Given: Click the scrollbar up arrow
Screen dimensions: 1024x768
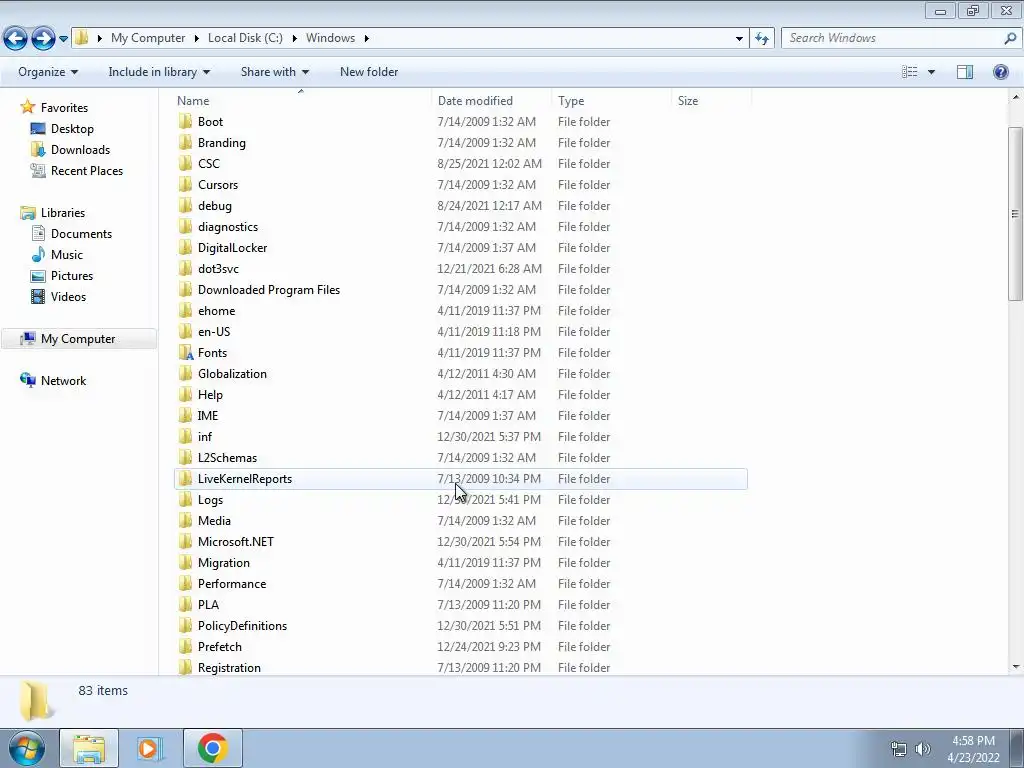Looking at the screenshot, I should pos(1015,97).
